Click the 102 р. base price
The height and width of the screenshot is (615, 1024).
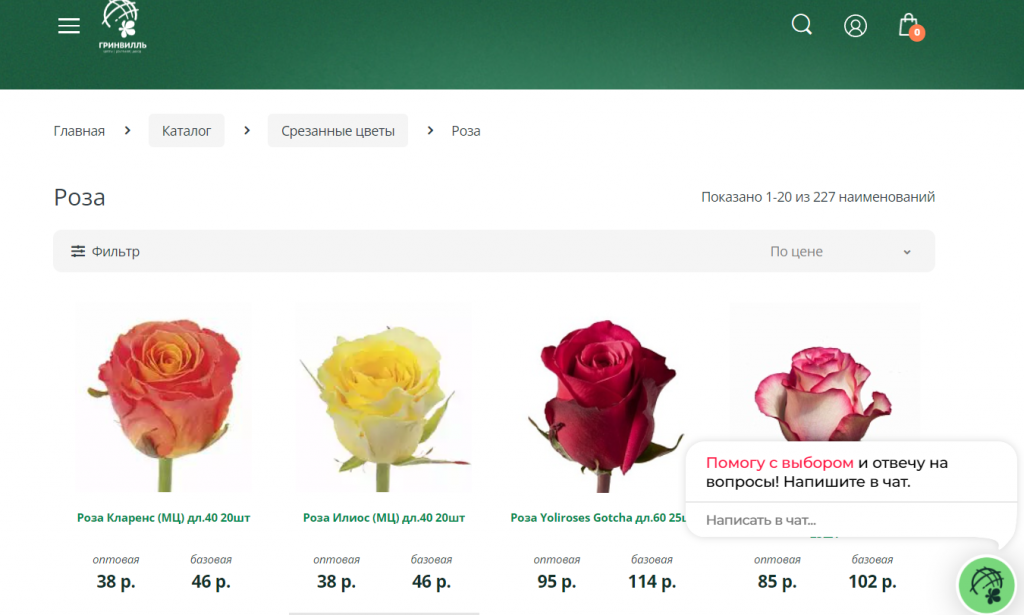[872, 581]
